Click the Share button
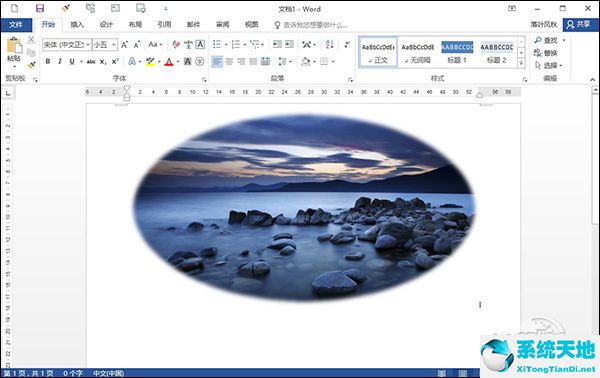 tap(579, 25)
